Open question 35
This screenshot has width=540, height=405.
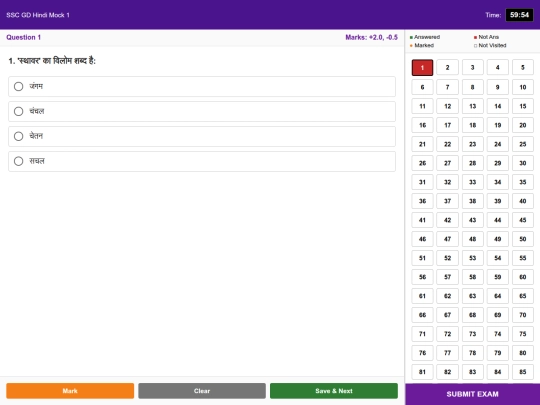tap(523, 182)
